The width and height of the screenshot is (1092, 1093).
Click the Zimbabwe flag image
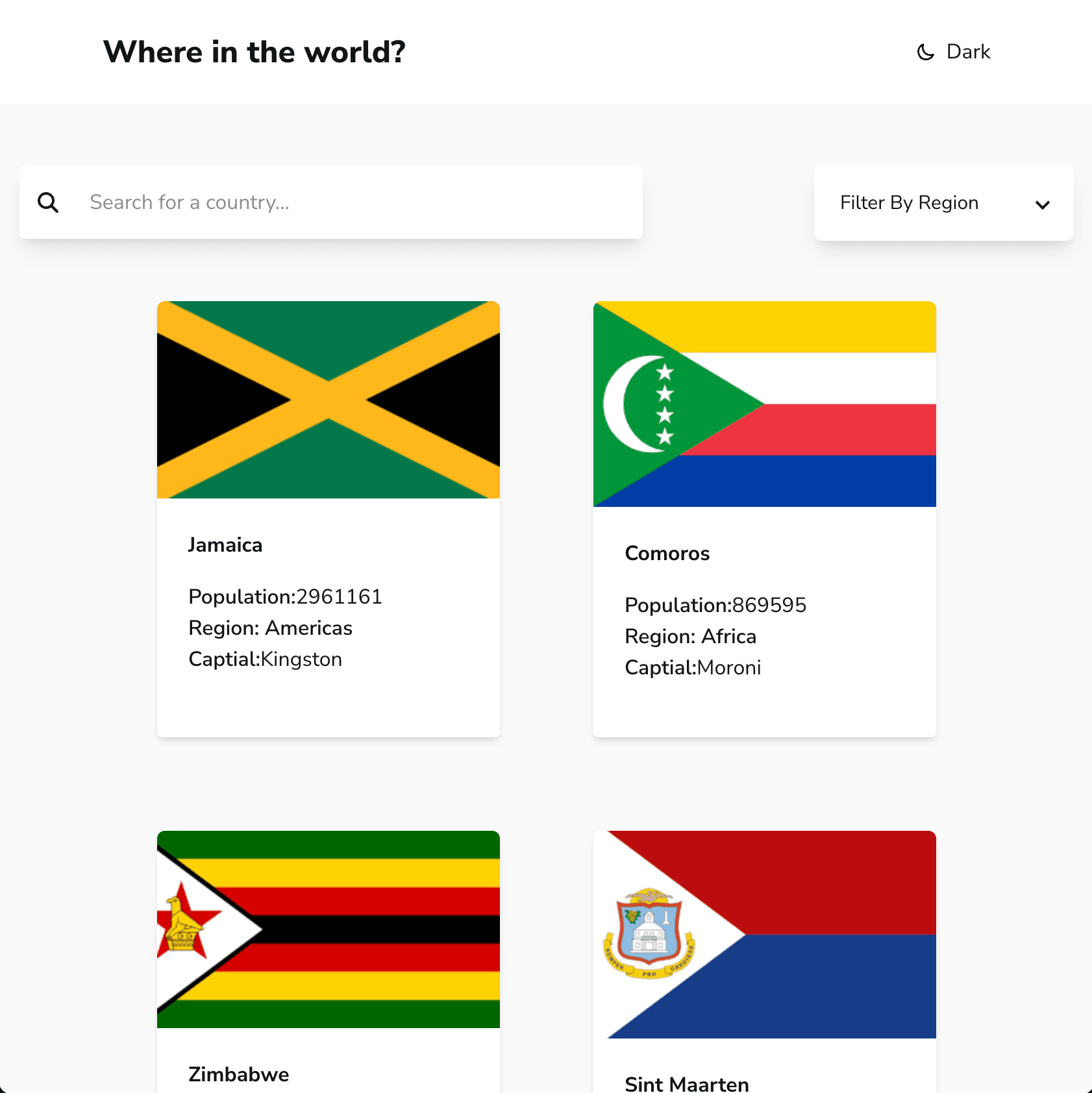coord(329,929)
